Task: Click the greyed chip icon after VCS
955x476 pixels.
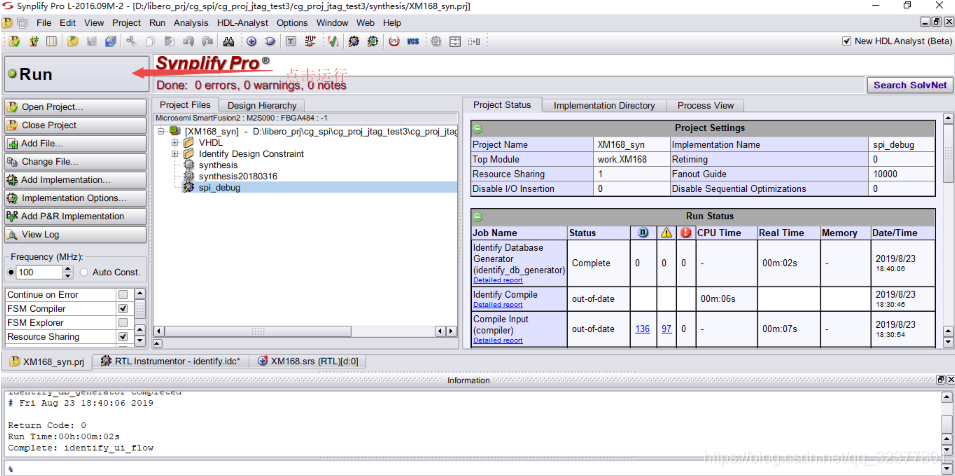Action: [435, 41]
